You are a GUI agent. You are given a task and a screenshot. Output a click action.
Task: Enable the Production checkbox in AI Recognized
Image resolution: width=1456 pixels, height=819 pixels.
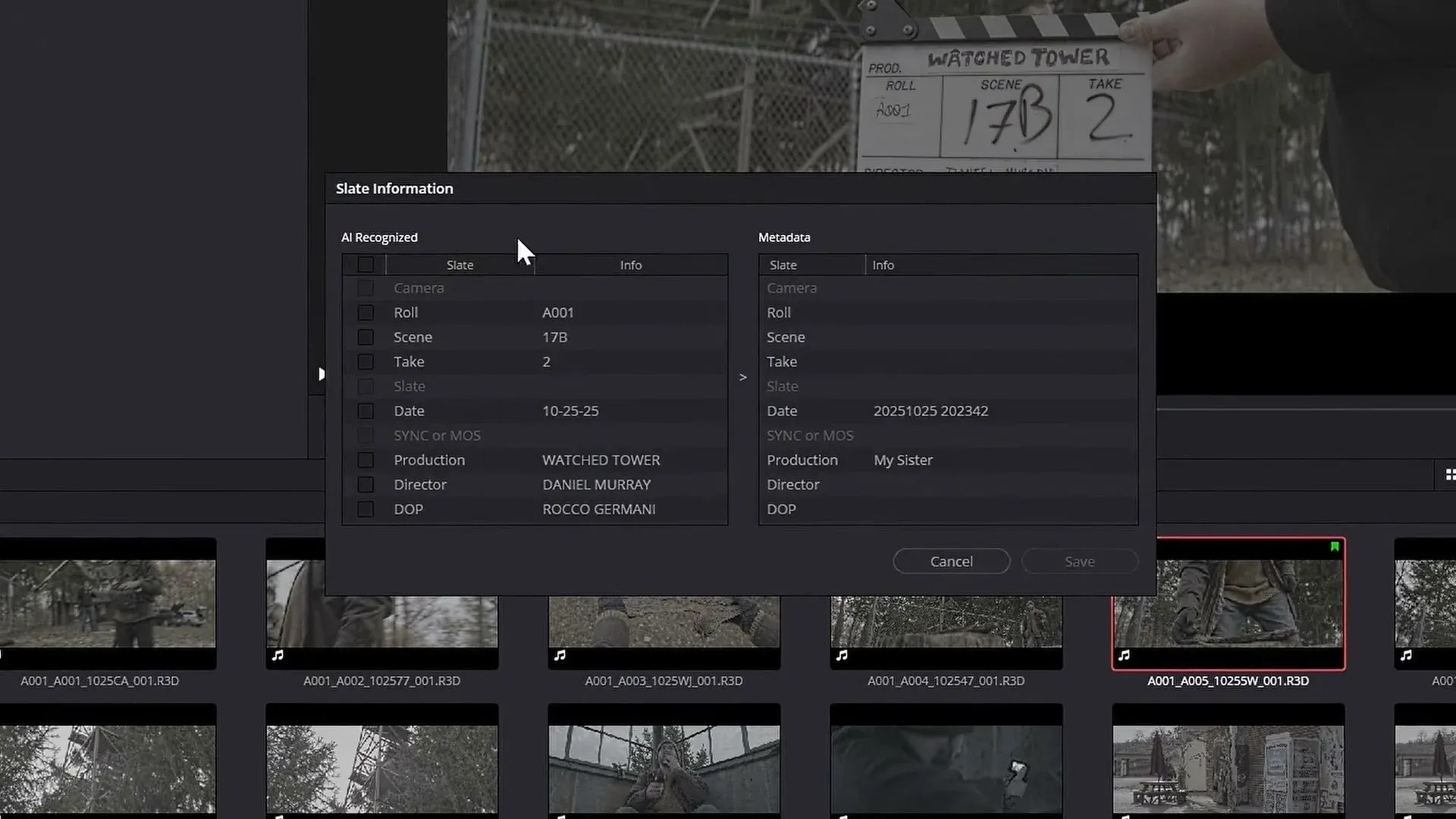coord(366,460)
